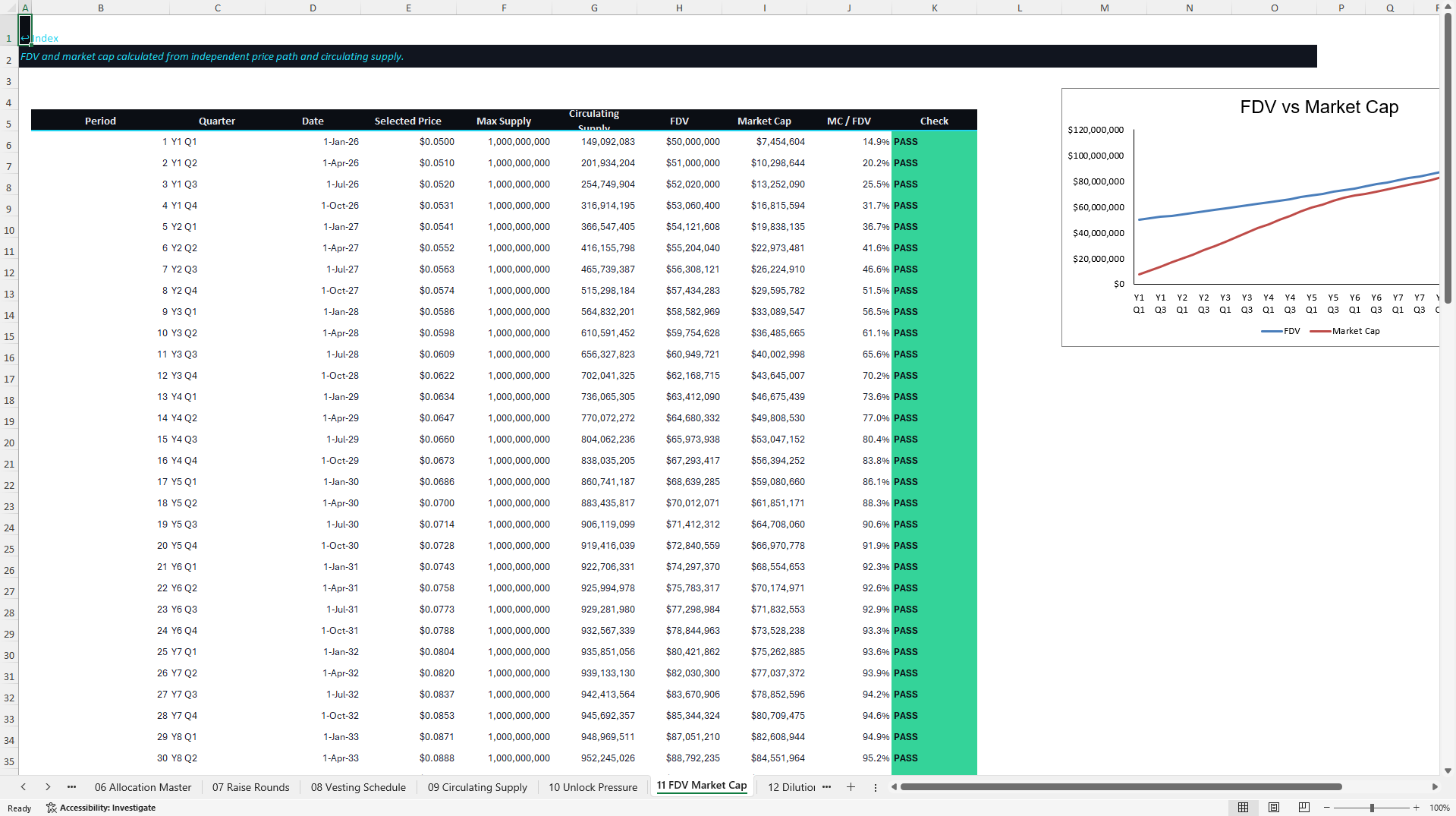
Task: Switch to Page Break Preview
Action: pyautogui.click(x=1303, y=808)
